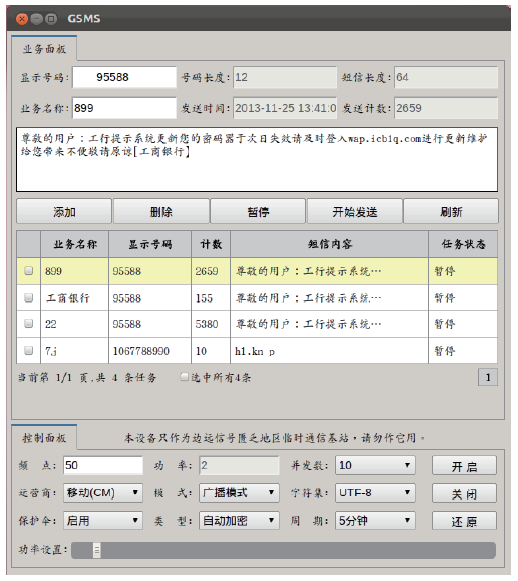Open the 字符集 dropdown showing UTF-8

[x=375, y=493]
